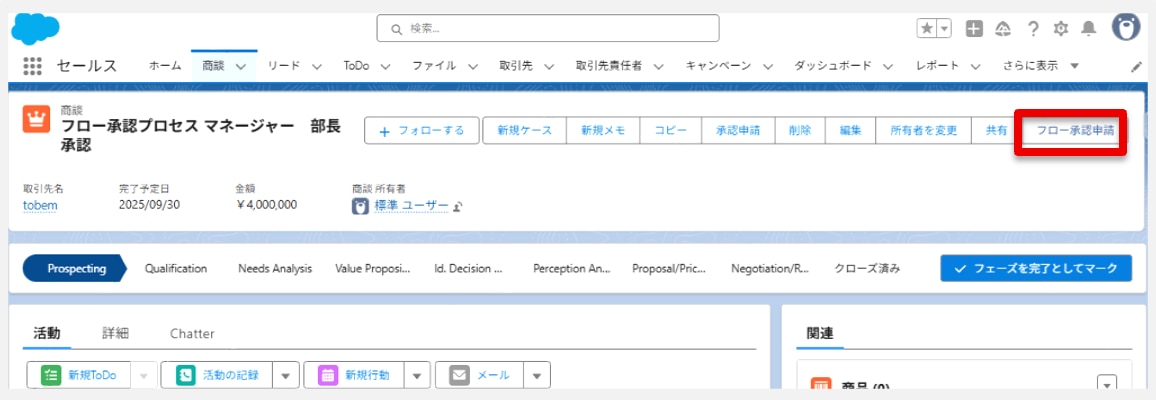
Task: Open the help question mark icon
Action: click(1033, 29)
